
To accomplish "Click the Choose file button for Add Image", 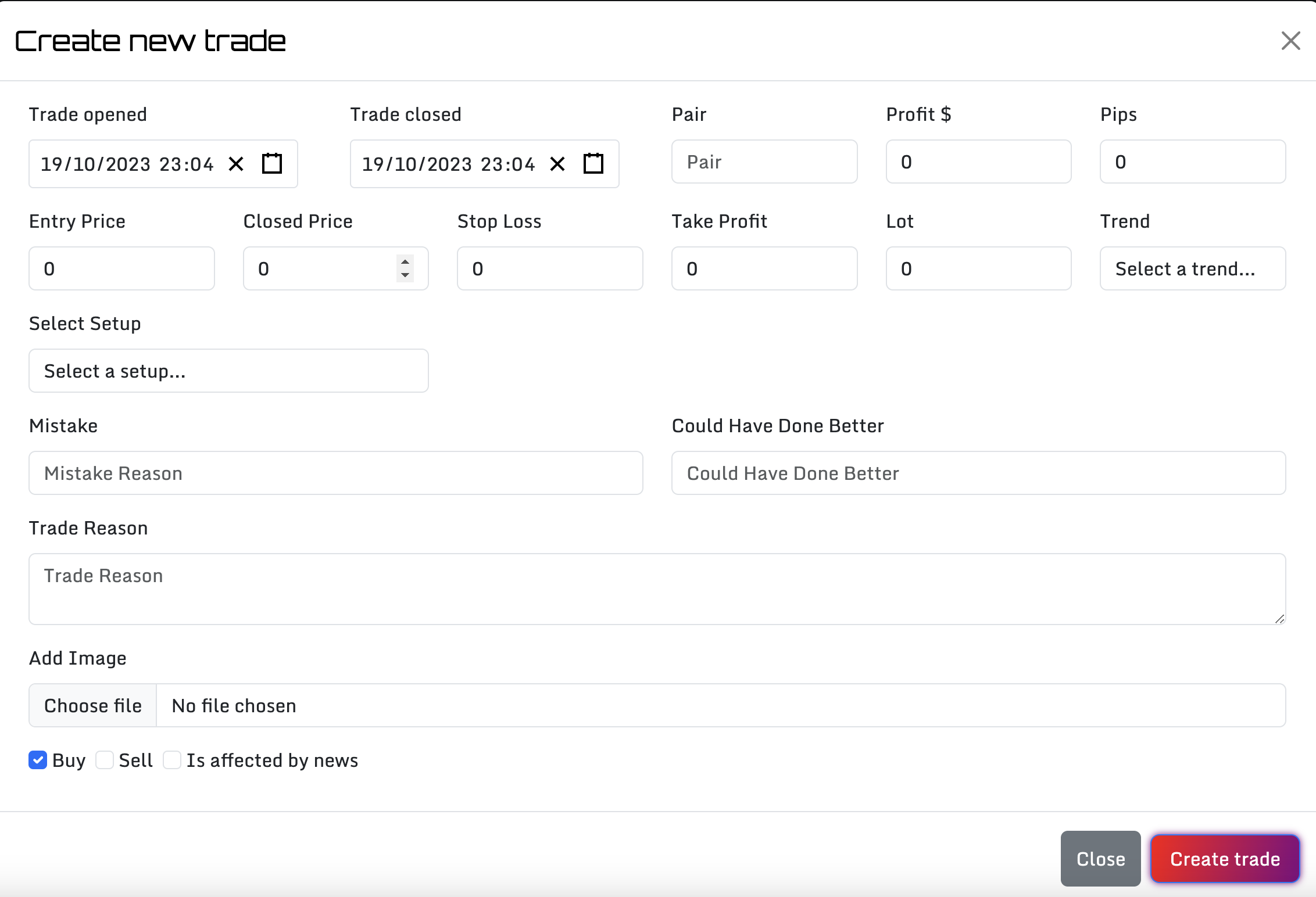I will click(x=92, y=706).
